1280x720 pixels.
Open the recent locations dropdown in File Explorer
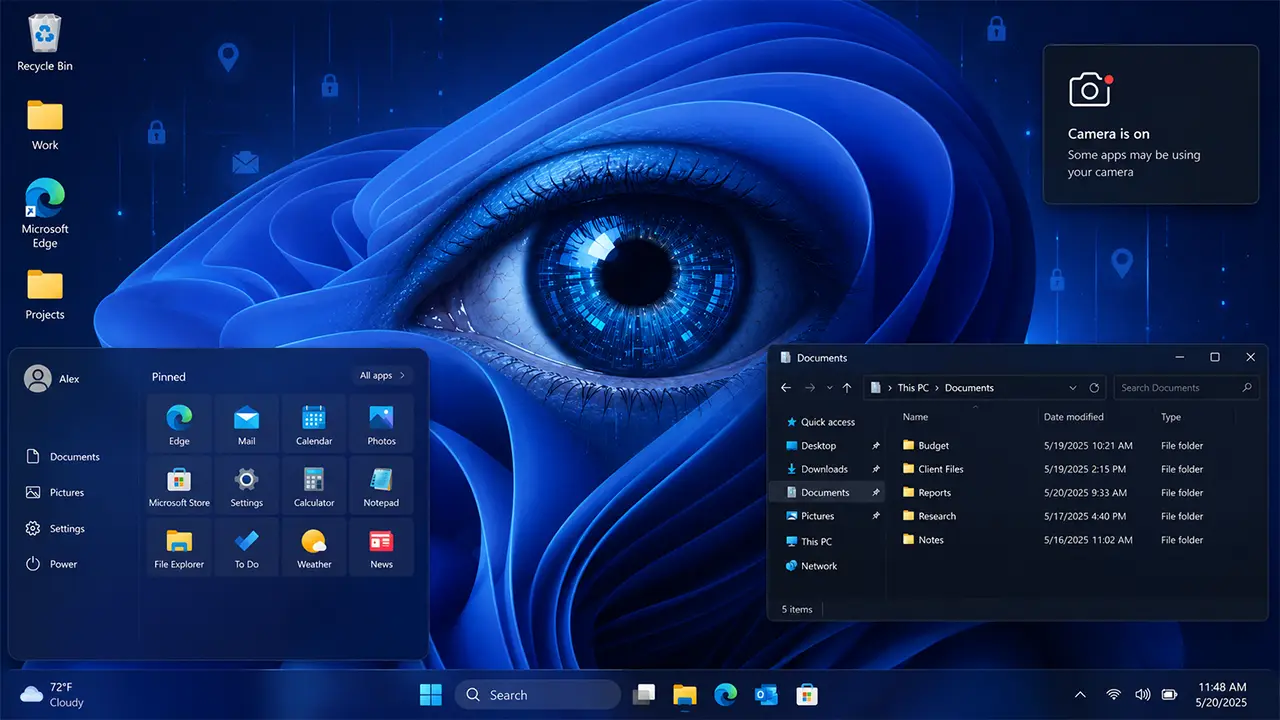tap(829, 388)
